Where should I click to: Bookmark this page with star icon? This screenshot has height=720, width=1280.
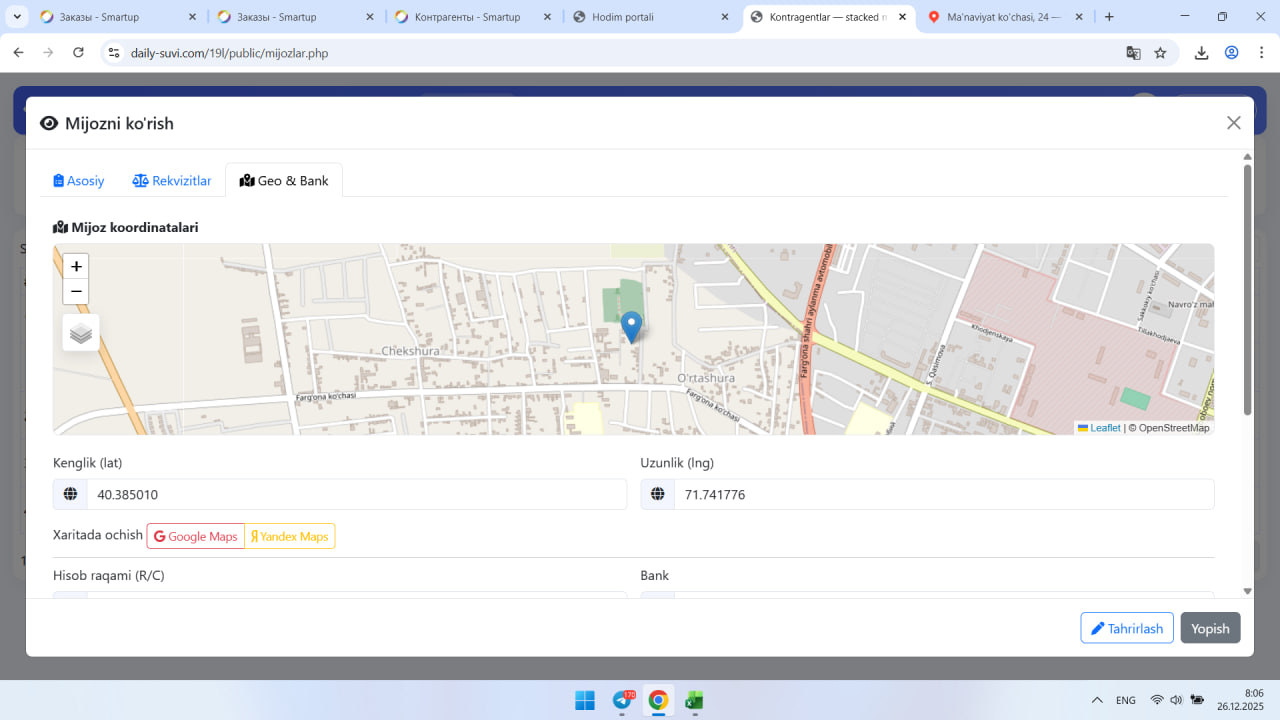[x=1160, y=53]
